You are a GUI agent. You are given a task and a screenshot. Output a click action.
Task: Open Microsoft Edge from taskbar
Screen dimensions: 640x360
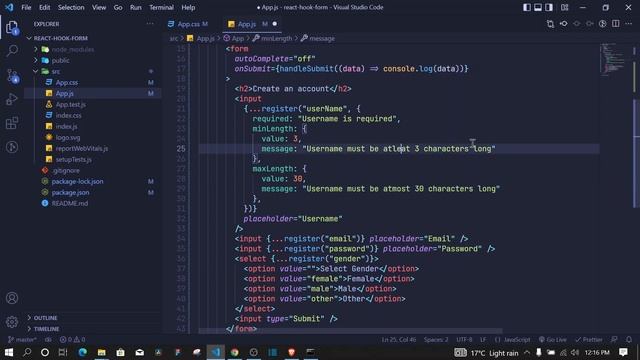click(x=82, y=352)
